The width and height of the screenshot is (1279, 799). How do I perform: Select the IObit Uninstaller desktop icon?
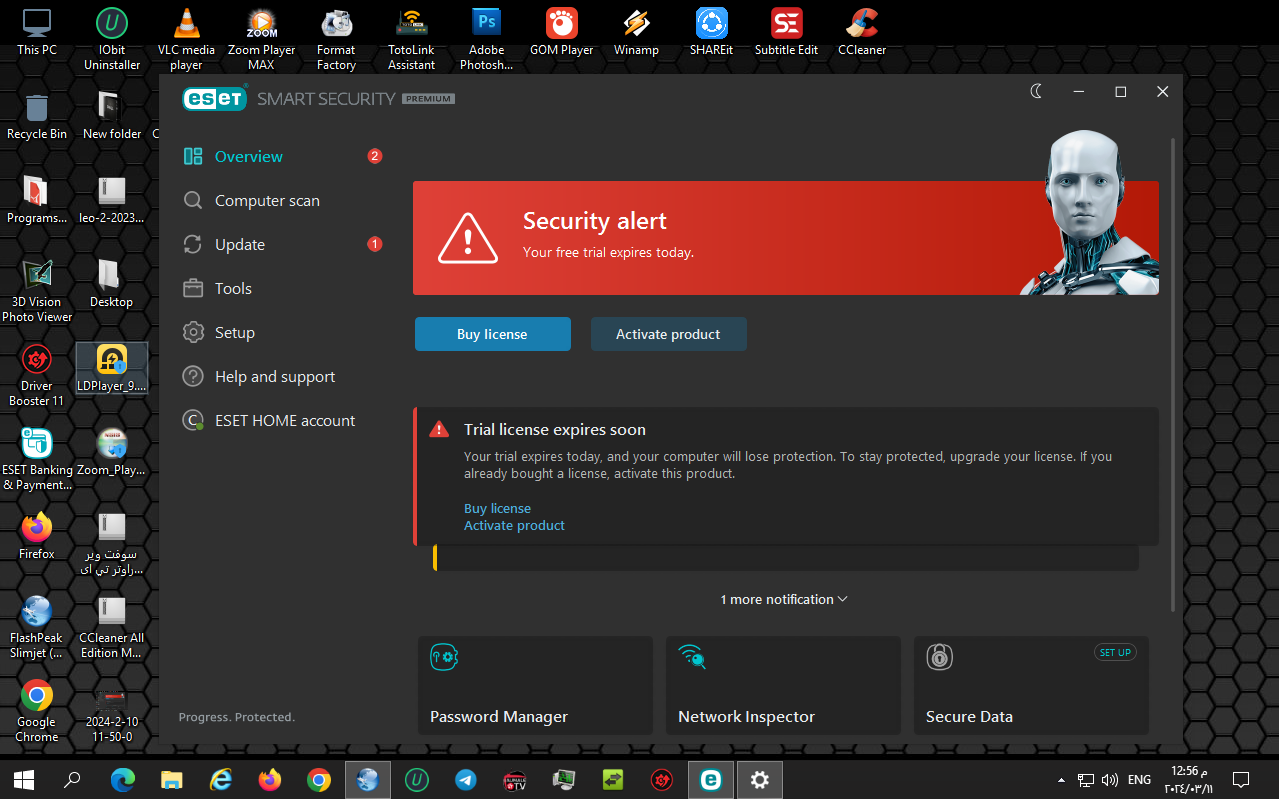[x=112, y=39]
